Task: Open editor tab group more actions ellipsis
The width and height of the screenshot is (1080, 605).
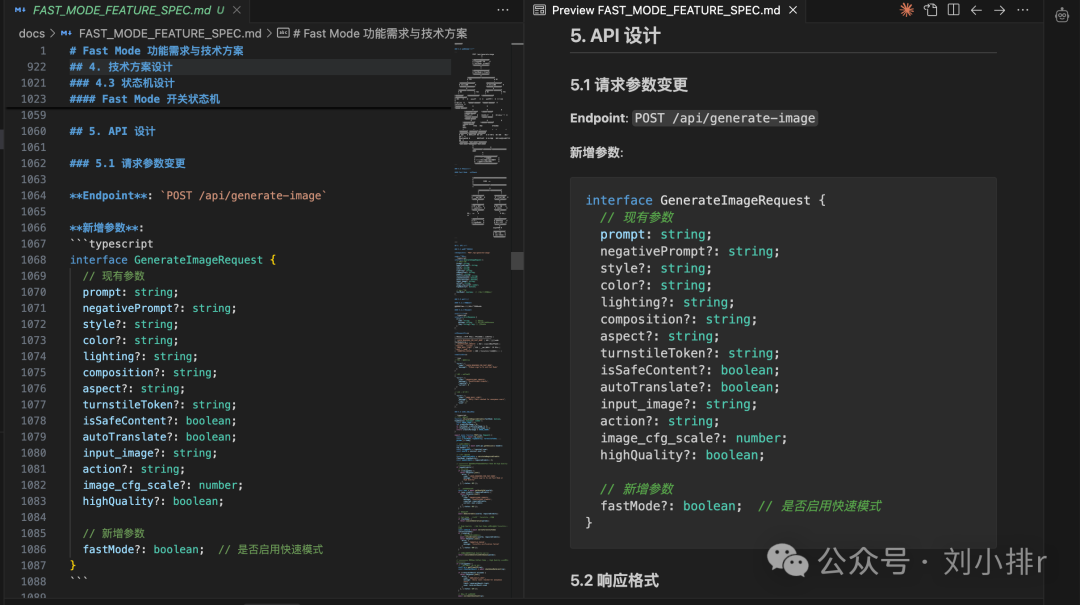Action: 502,9
